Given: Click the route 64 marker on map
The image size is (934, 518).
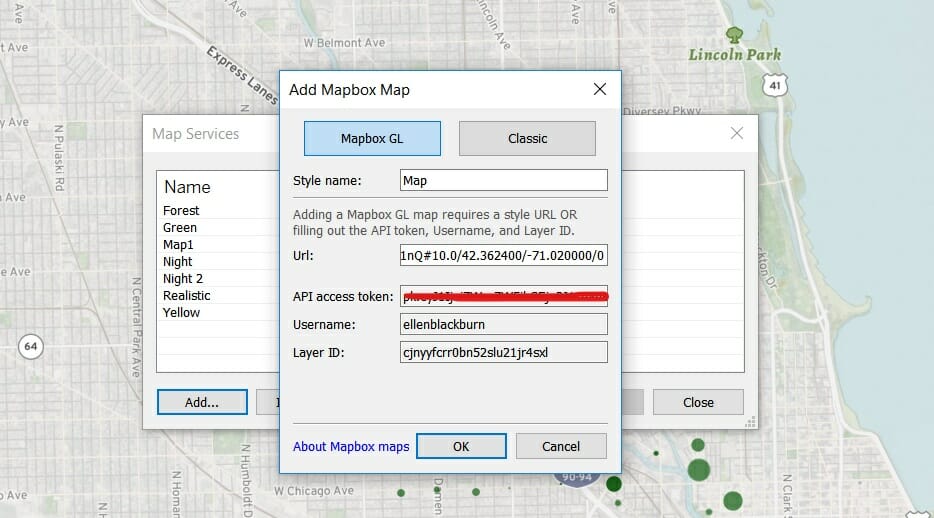Looking at the screenshot, I should point(30,347).
